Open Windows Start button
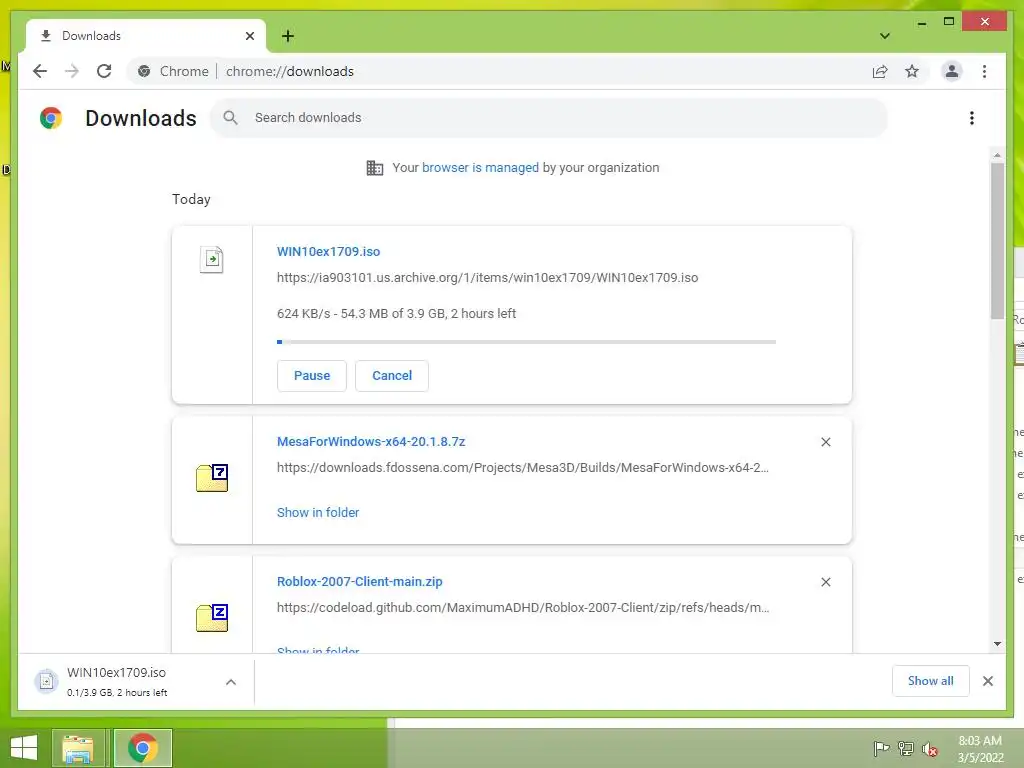 [24, 748]
